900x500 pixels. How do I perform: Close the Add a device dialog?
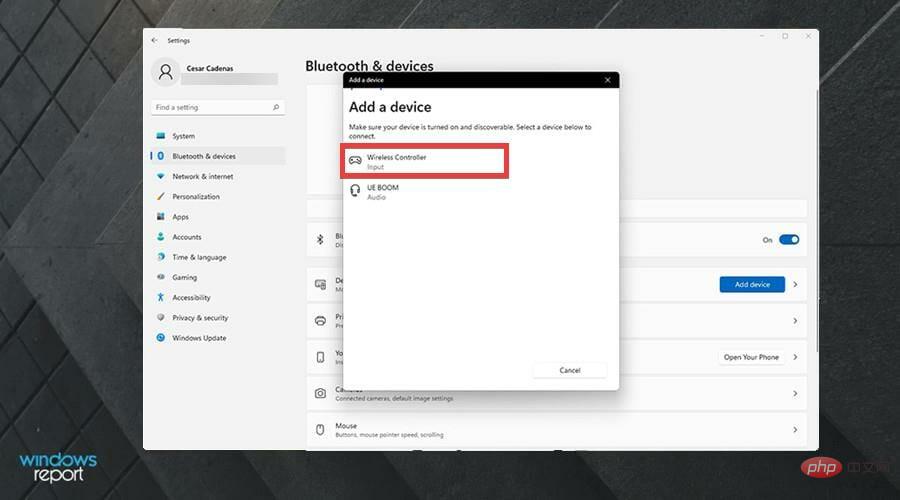[x=607, y=80]
